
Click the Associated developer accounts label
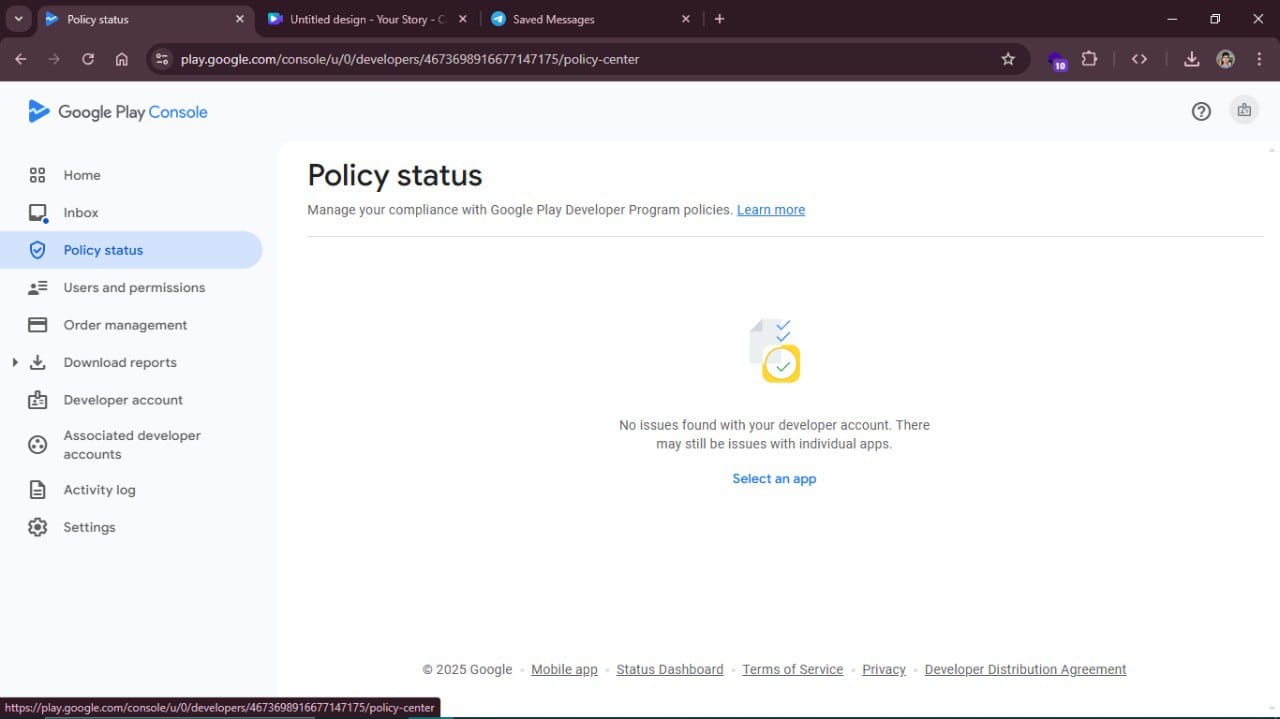132,445
